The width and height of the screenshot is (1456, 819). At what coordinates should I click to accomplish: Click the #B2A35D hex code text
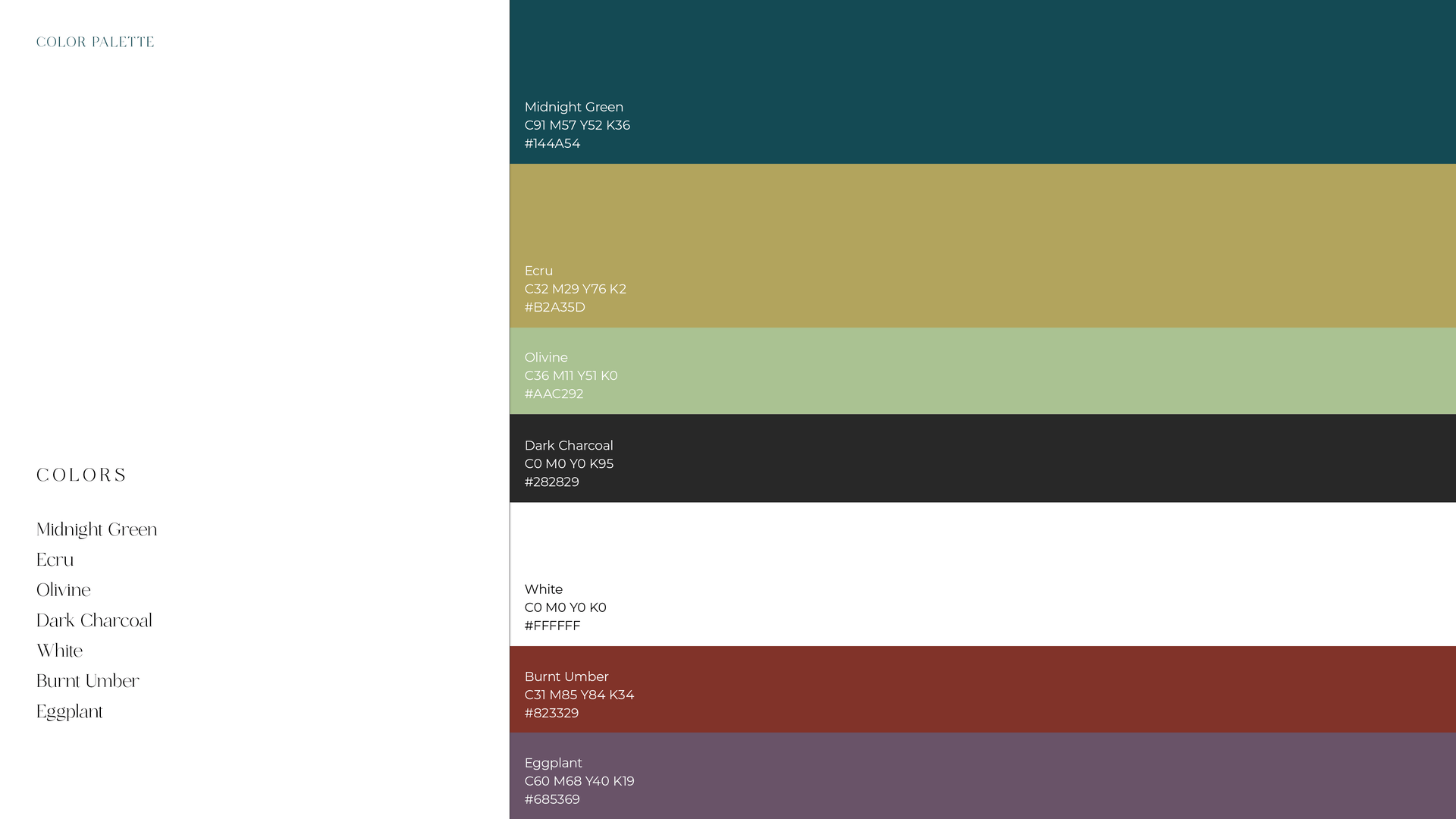pyautogui.click(x=555, y=308)
